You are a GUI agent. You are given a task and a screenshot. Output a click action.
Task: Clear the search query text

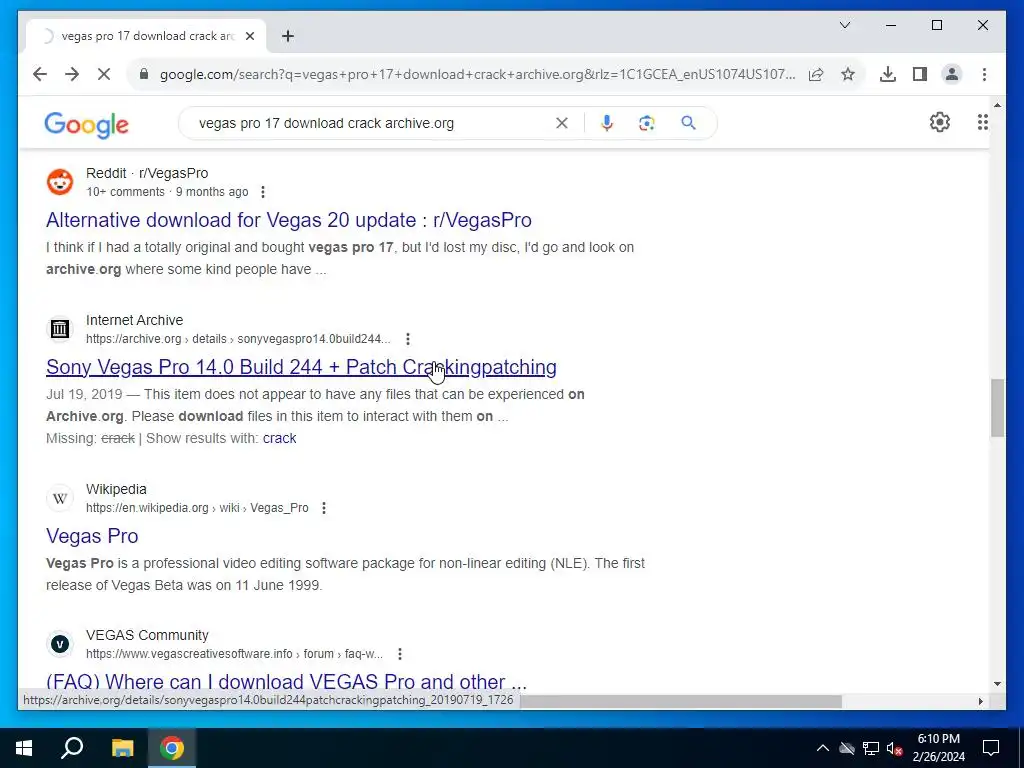coord(562,123)
